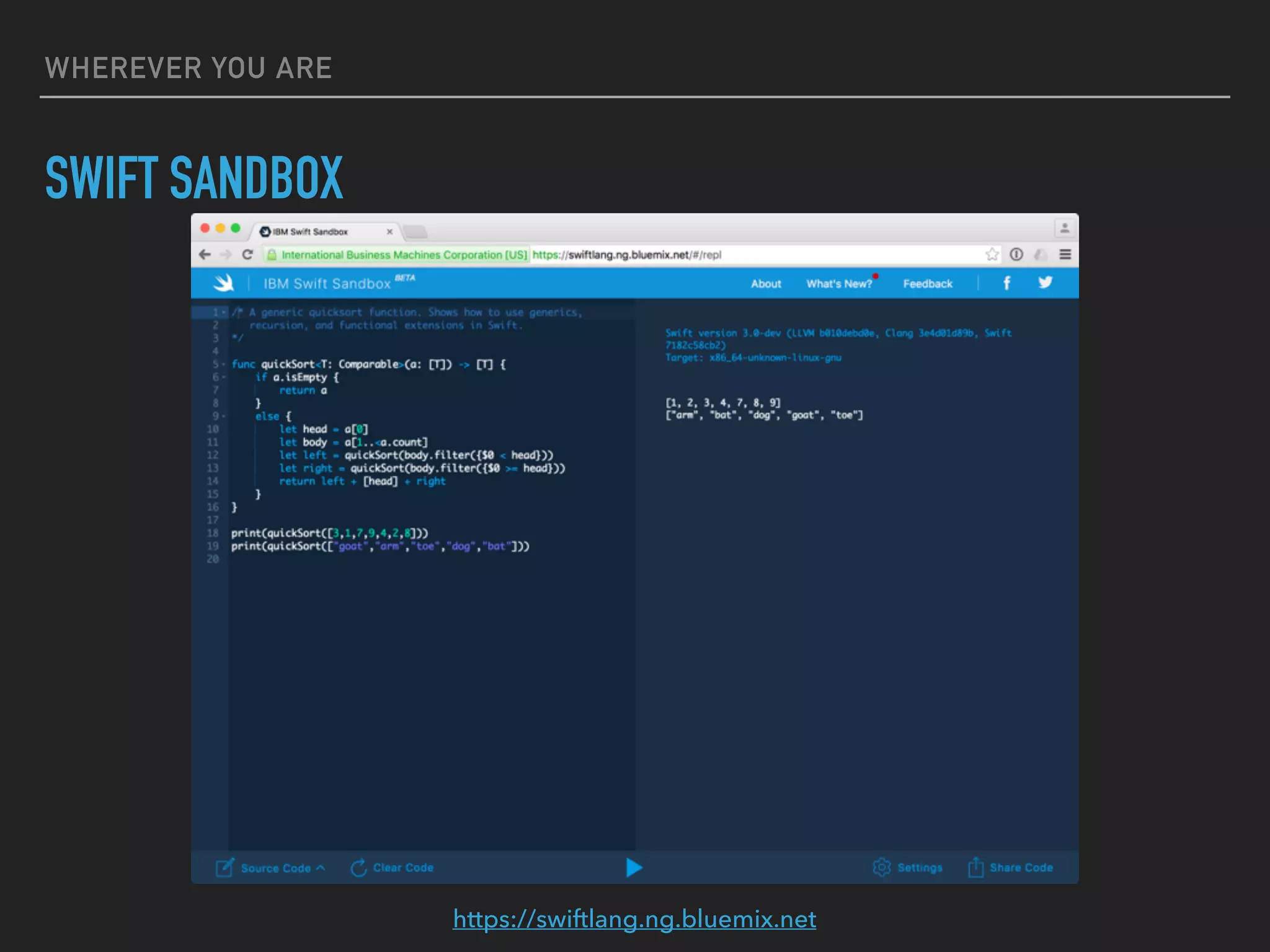Screen dimensions: 1270x952
Task: Click the Settings label
Action: pyautogui.click(x=920, y=868)
